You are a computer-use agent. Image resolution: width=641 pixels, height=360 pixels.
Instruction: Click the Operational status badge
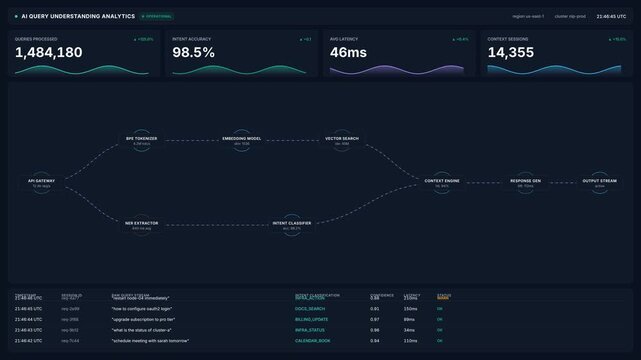(x=157, y=16)
